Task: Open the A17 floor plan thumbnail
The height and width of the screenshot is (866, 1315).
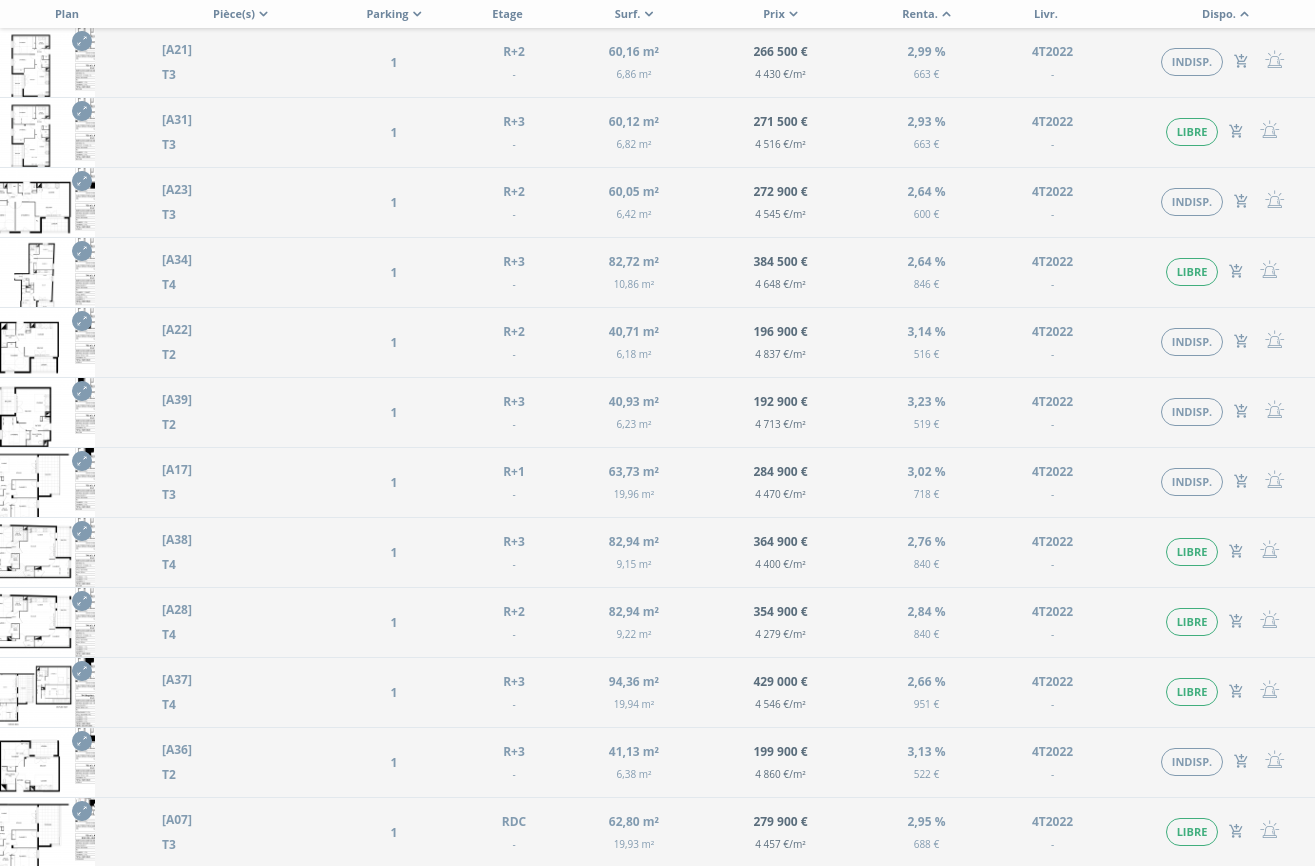Action: point(47,483)
